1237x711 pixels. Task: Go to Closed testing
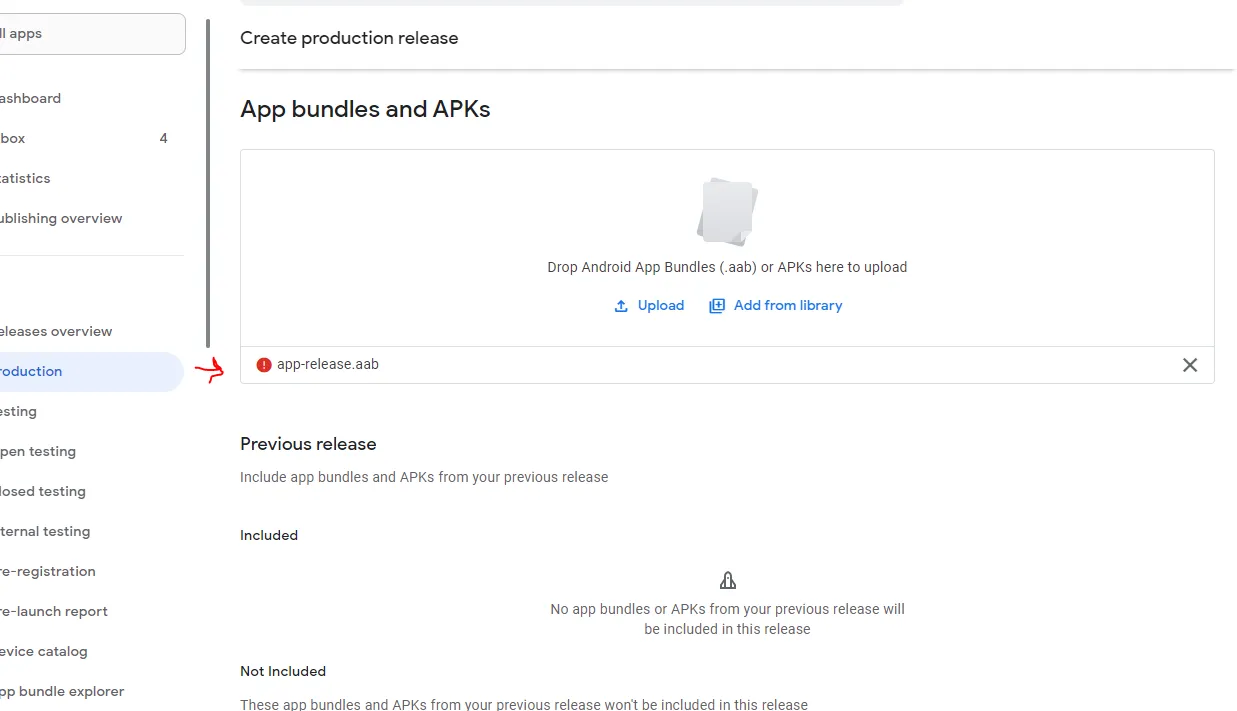44,491
